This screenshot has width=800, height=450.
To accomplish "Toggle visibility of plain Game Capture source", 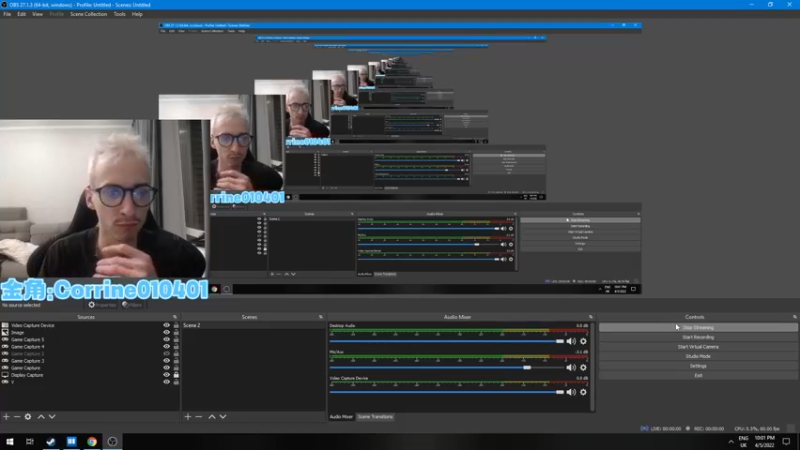I will [x=166, y=368].
